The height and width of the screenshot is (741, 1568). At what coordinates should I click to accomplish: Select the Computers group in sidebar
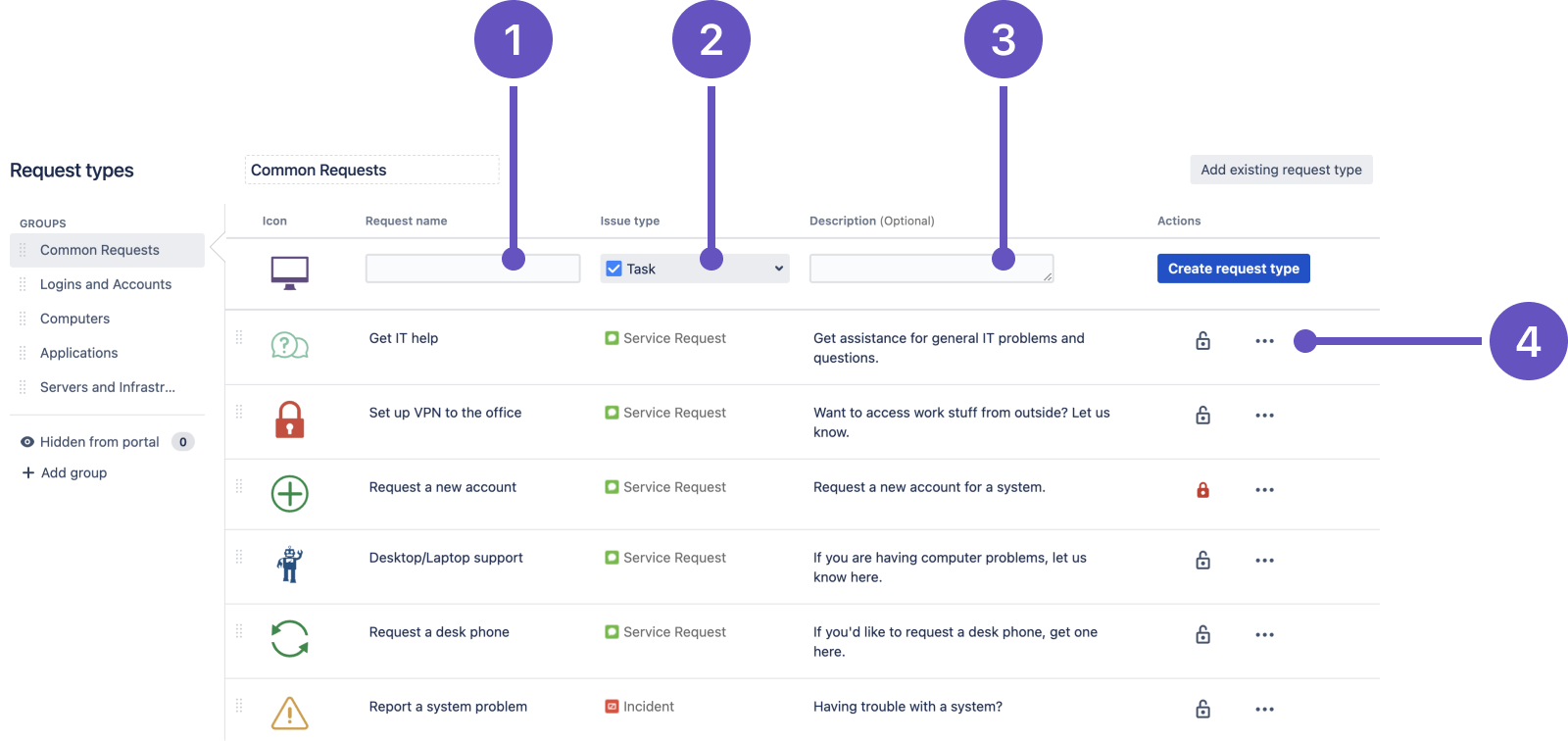pyautogui.click(x=74, y=319)
